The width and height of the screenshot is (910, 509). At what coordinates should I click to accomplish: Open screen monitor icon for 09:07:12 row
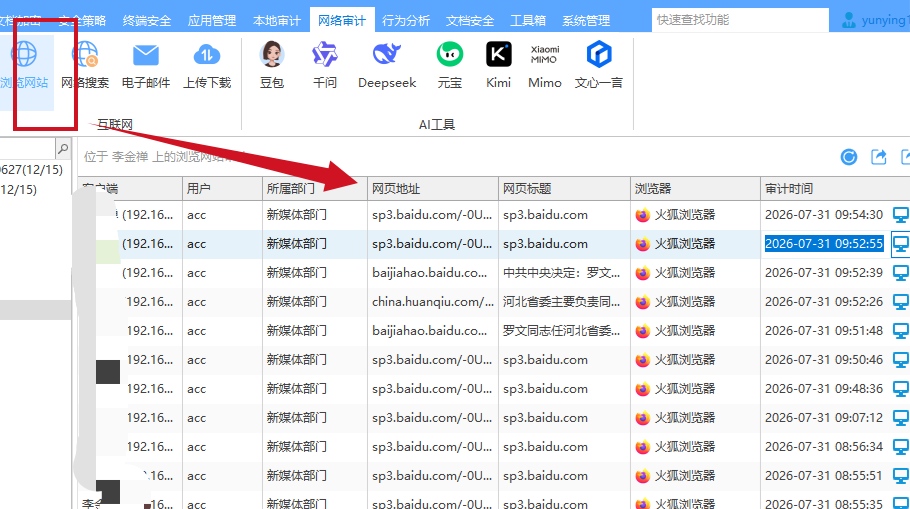(x=901, y=418)
